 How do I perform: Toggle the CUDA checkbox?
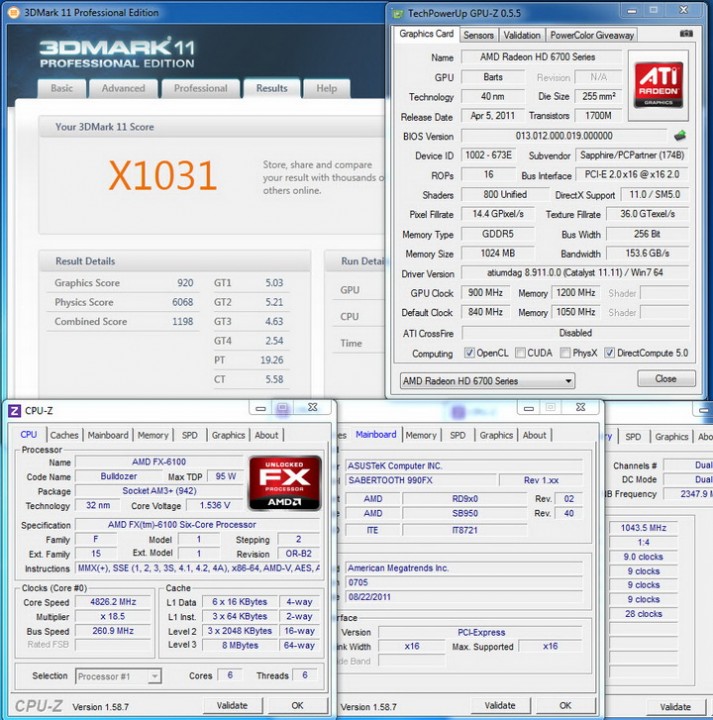coord(520,353)
